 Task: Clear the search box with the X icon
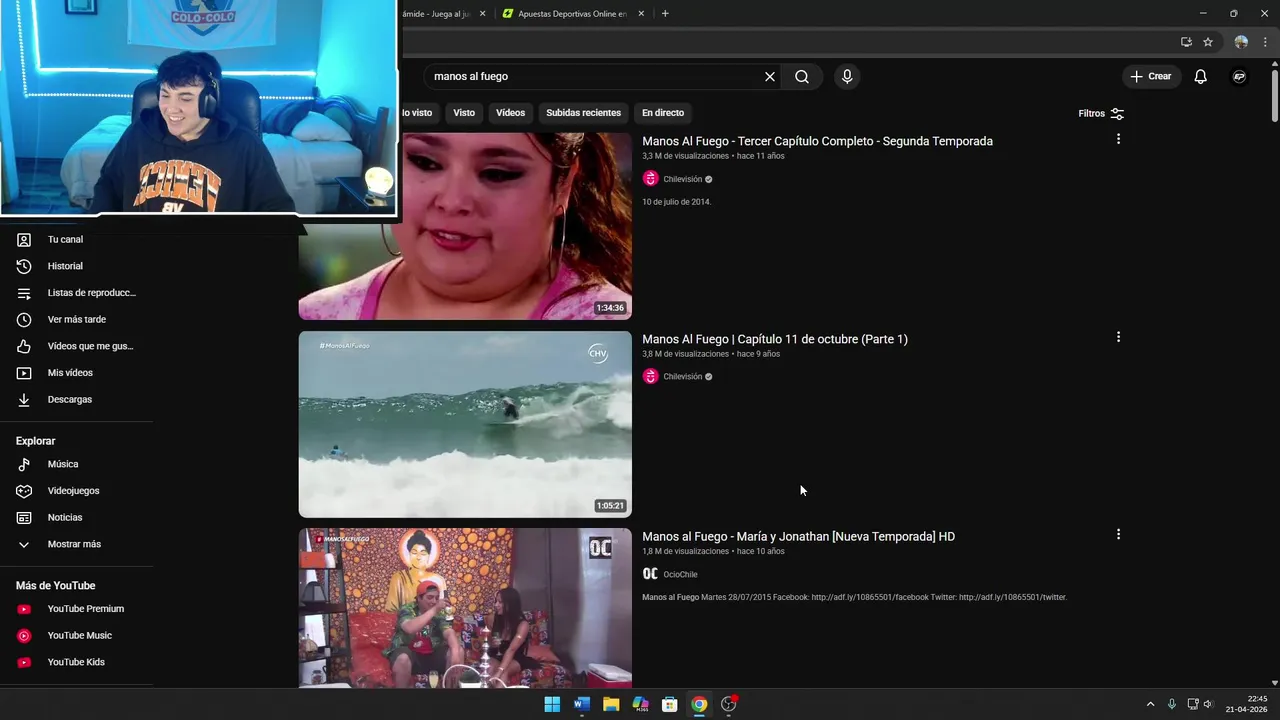click(x=770, y=77)
